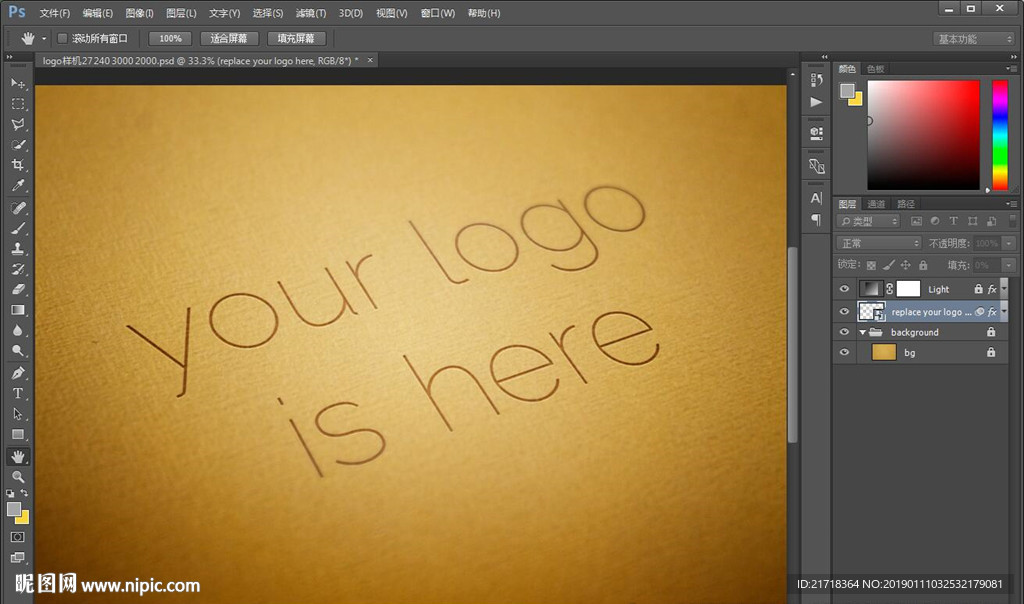Open the 3D panel icon
The width and height of the screenshot is (1024, 604).
(816, 133)
